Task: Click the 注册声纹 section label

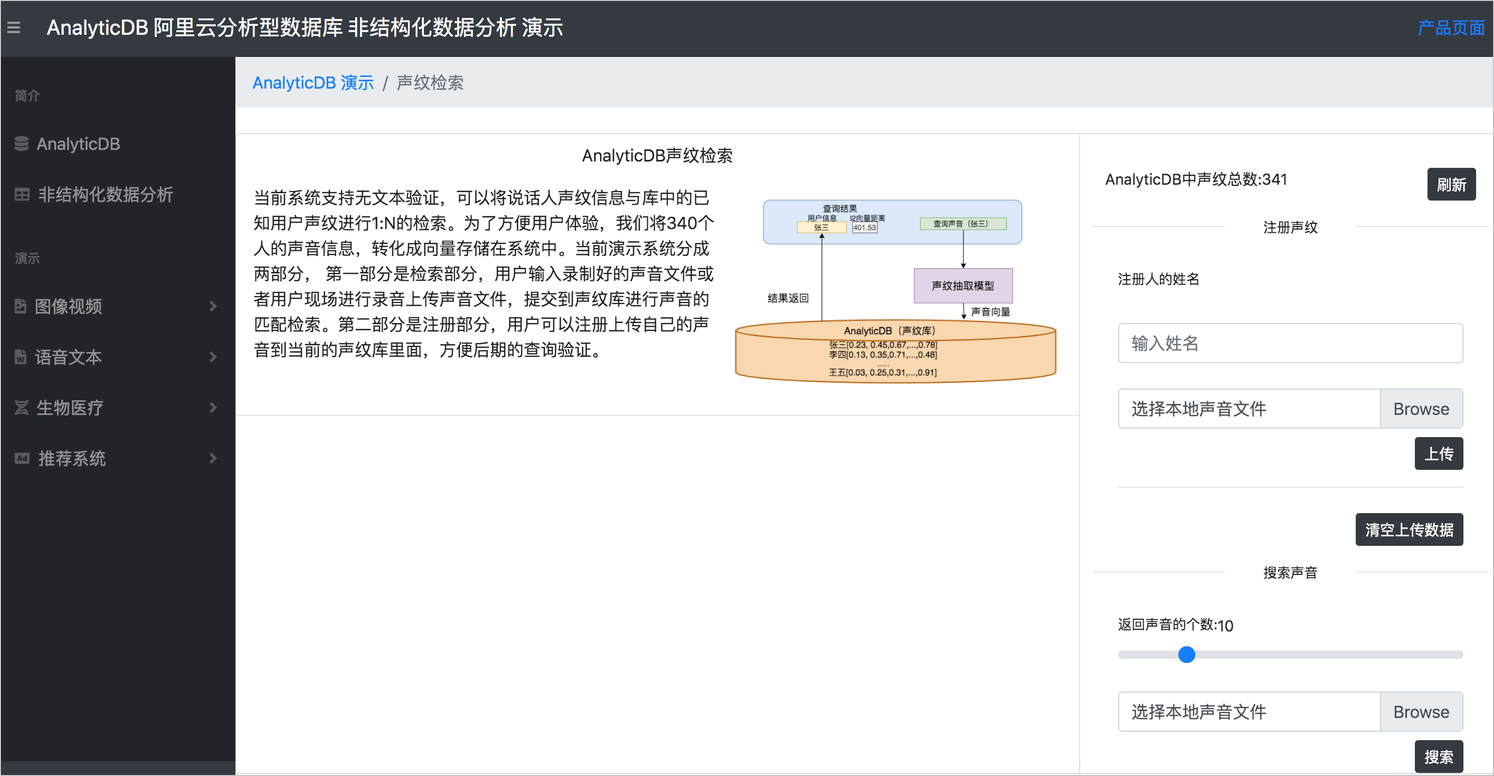Action: 1290,227
